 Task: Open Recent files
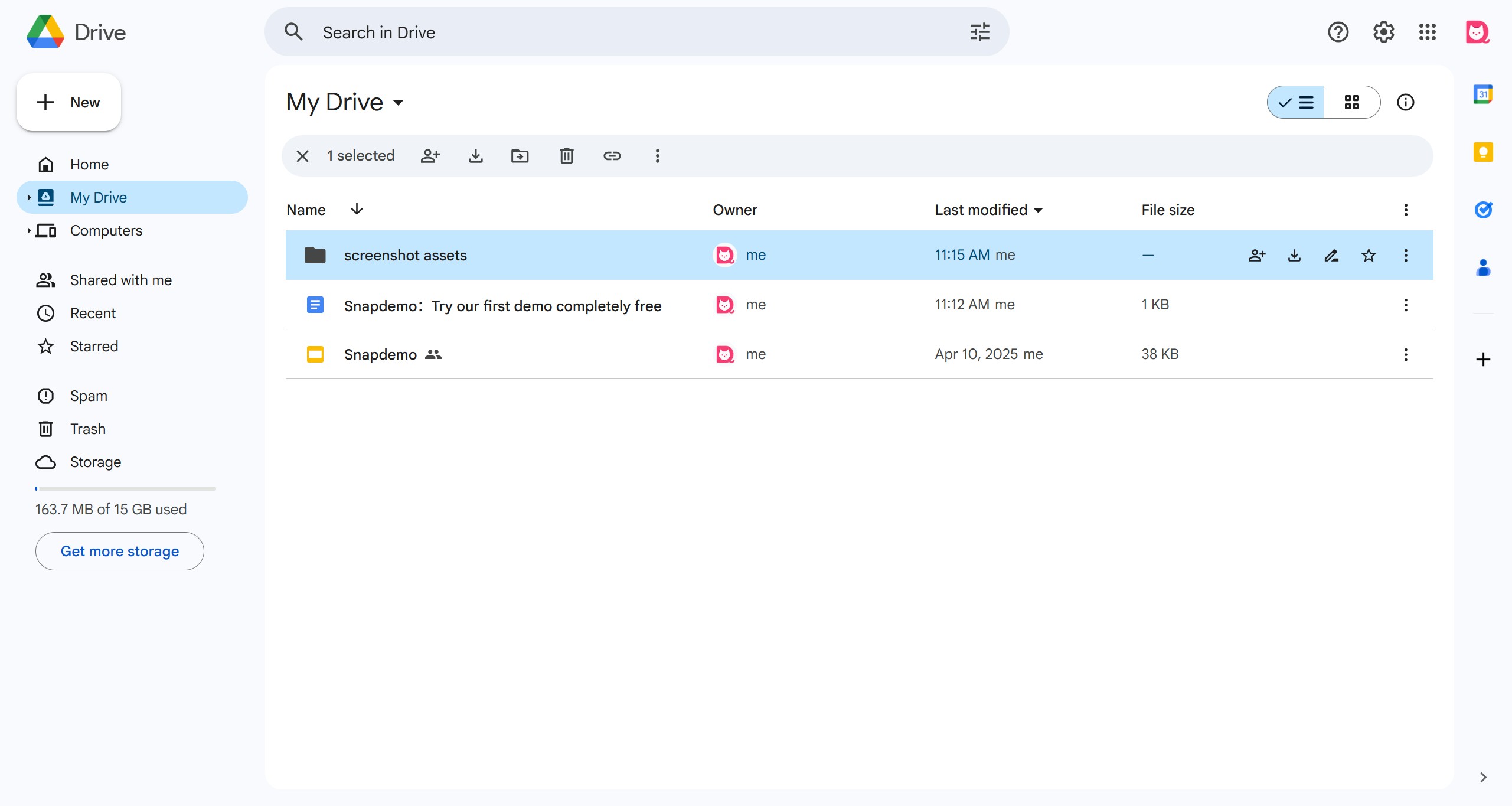[x=132, y=313]
